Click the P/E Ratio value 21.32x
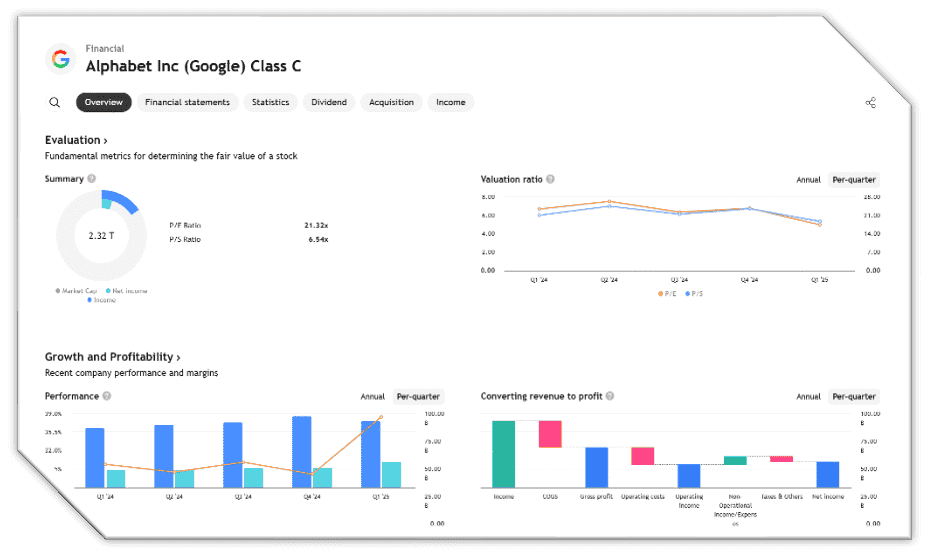The width and height of the screenshot is (928, 556). 316,226
